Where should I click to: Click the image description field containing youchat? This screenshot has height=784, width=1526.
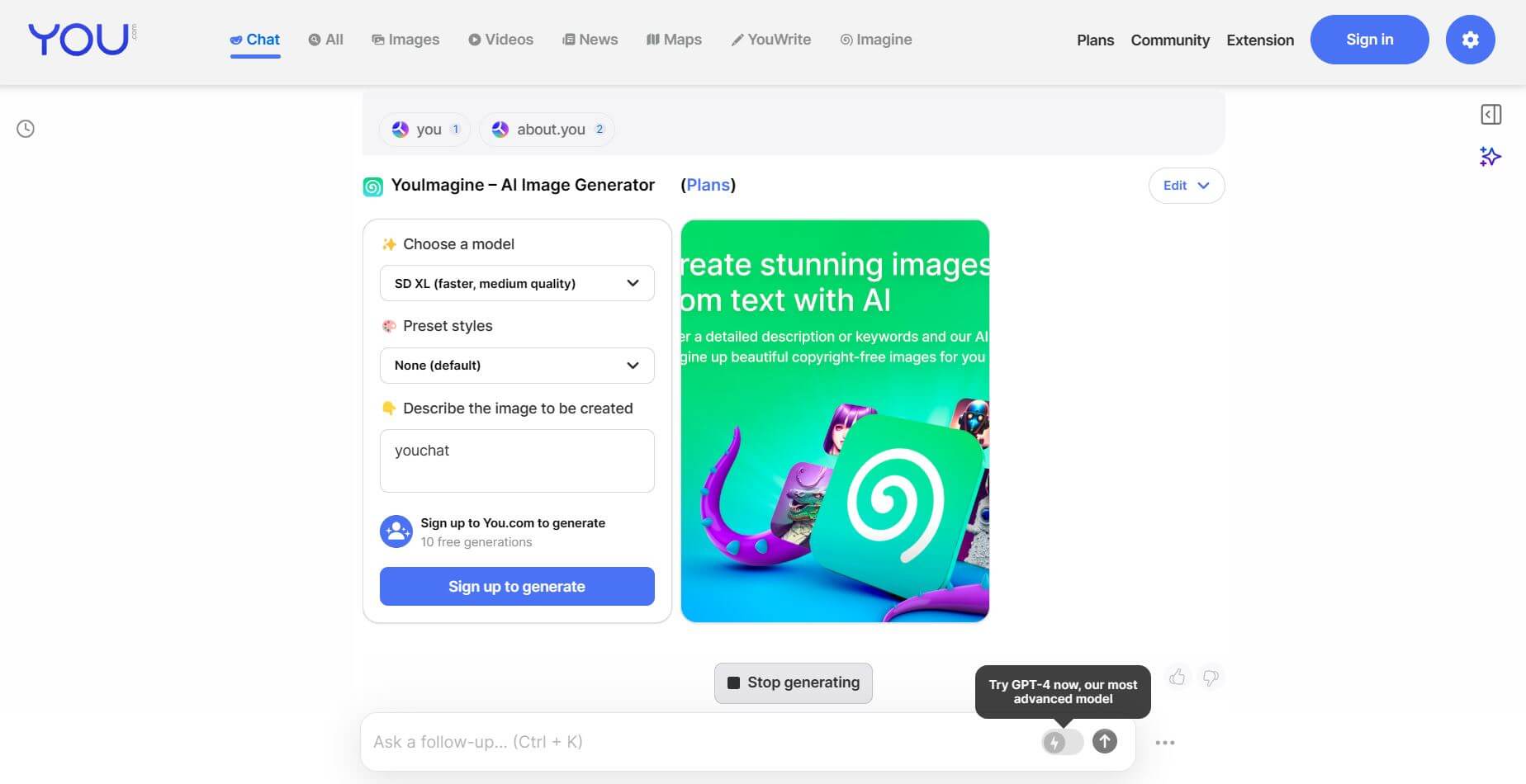click(517, 460)
